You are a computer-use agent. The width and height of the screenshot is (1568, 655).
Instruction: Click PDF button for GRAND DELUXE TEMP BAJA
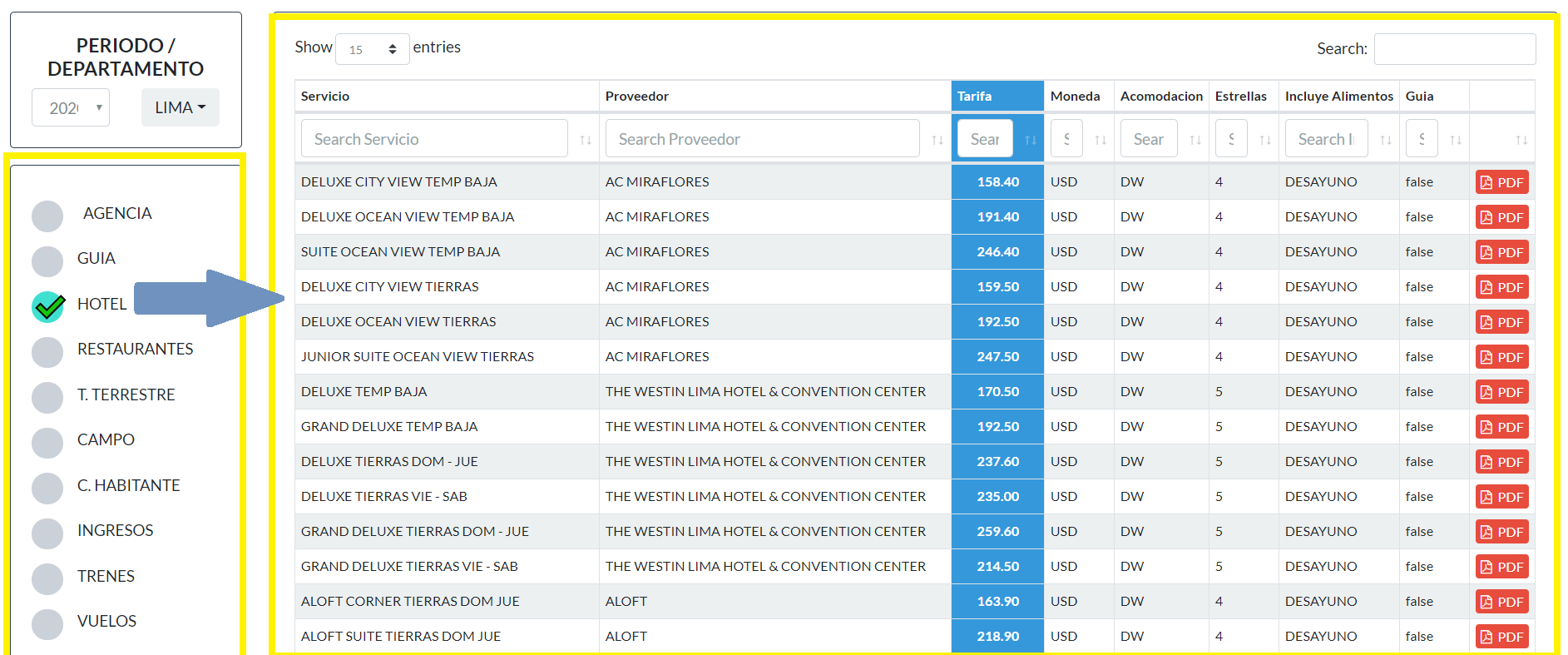coord(1501,427)
